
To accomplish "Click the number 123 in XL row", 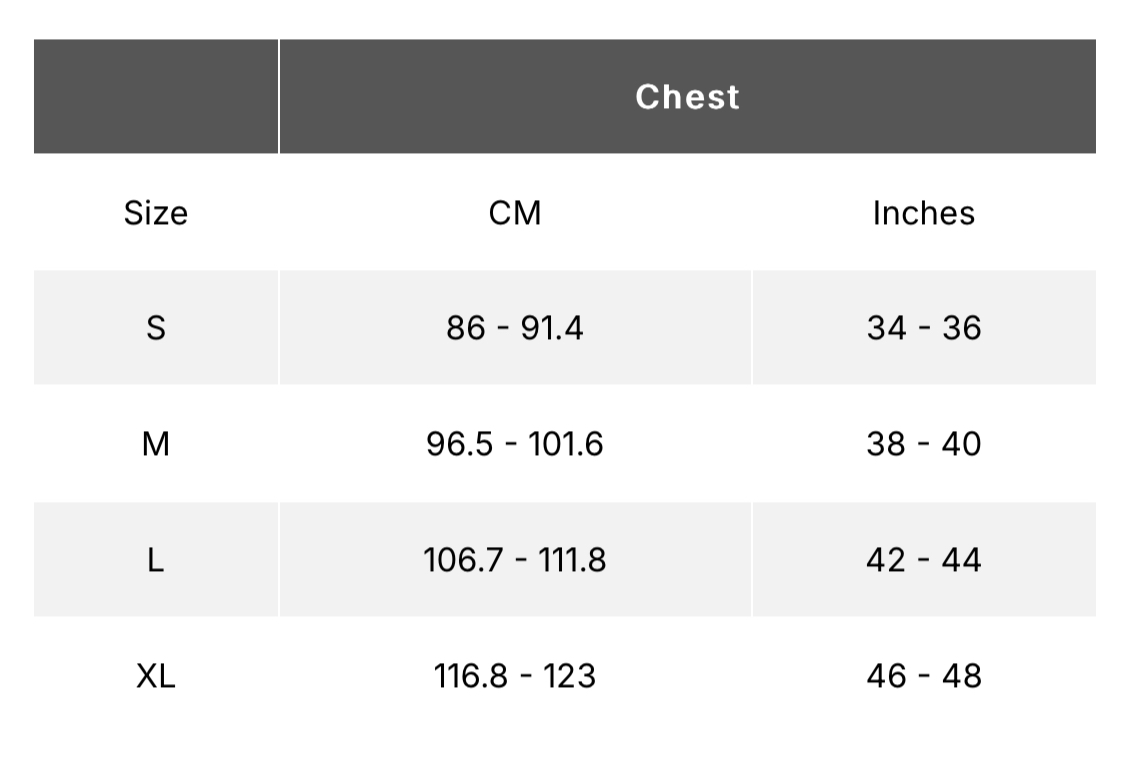I will [x=569, y=675].
